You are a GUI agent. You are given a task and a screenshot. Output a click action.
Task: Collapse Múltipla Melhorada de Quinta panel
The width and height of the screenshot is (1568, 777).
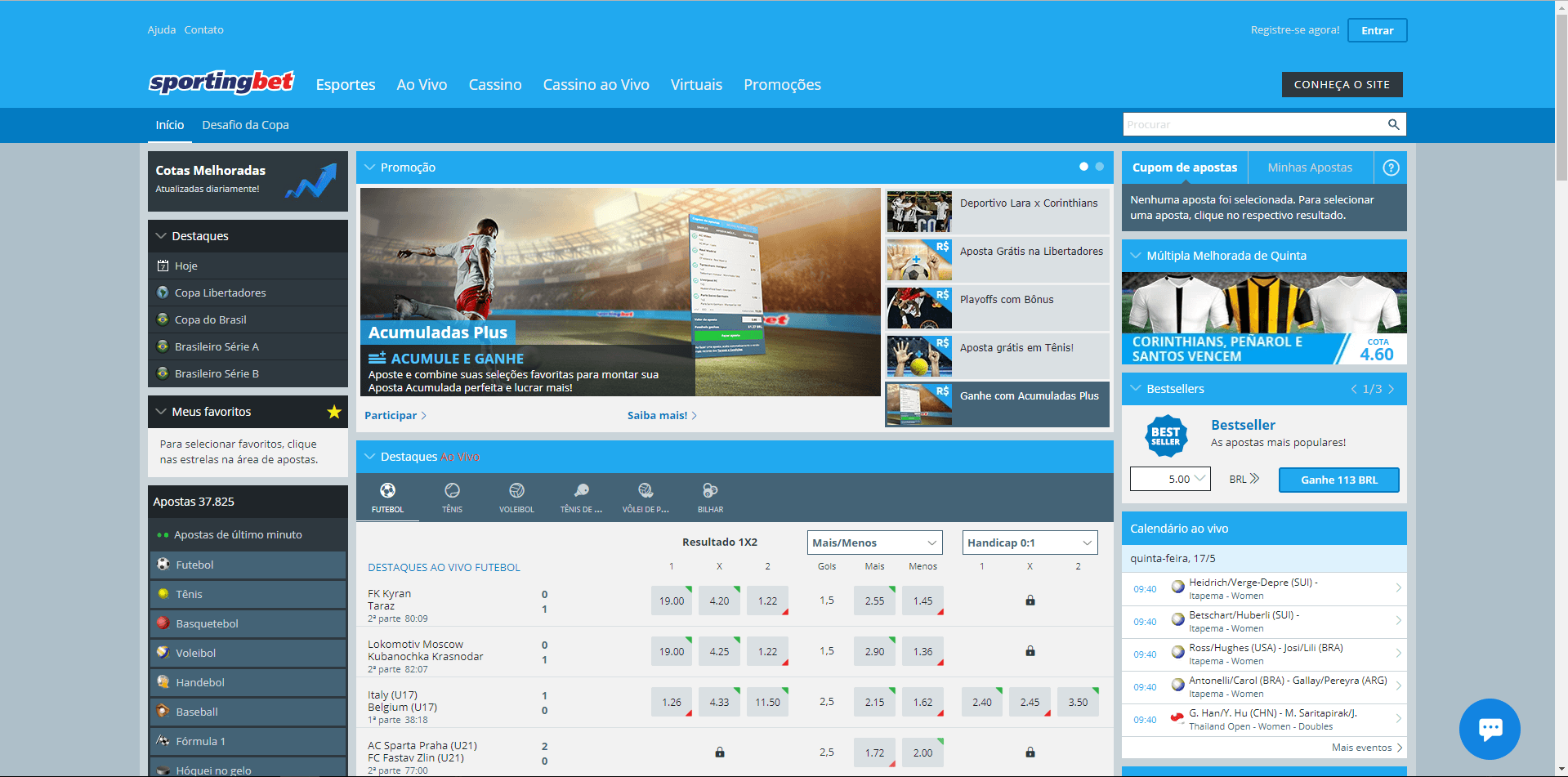(1136, 256)
